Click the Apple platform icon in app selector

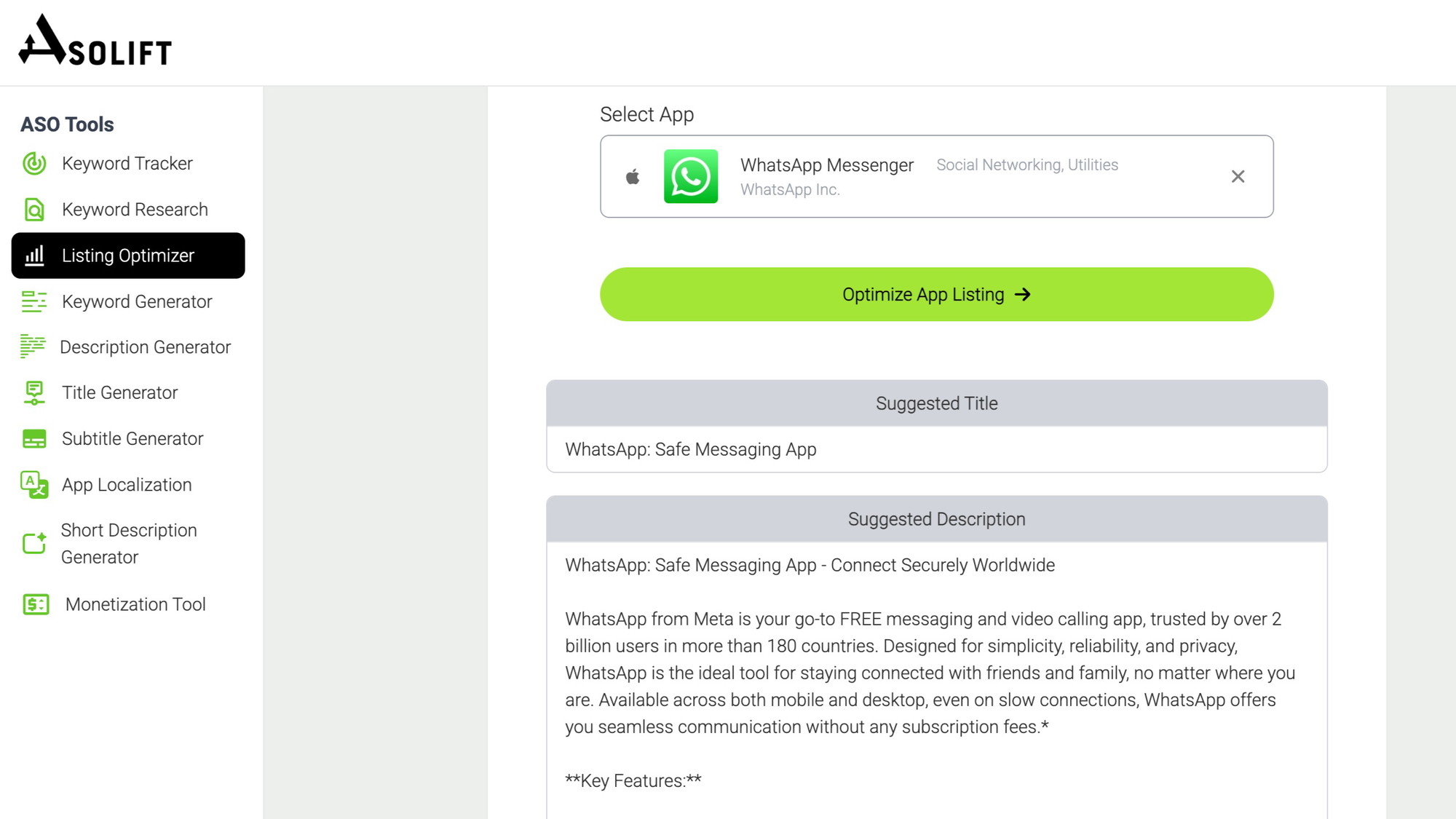point(633,176)
